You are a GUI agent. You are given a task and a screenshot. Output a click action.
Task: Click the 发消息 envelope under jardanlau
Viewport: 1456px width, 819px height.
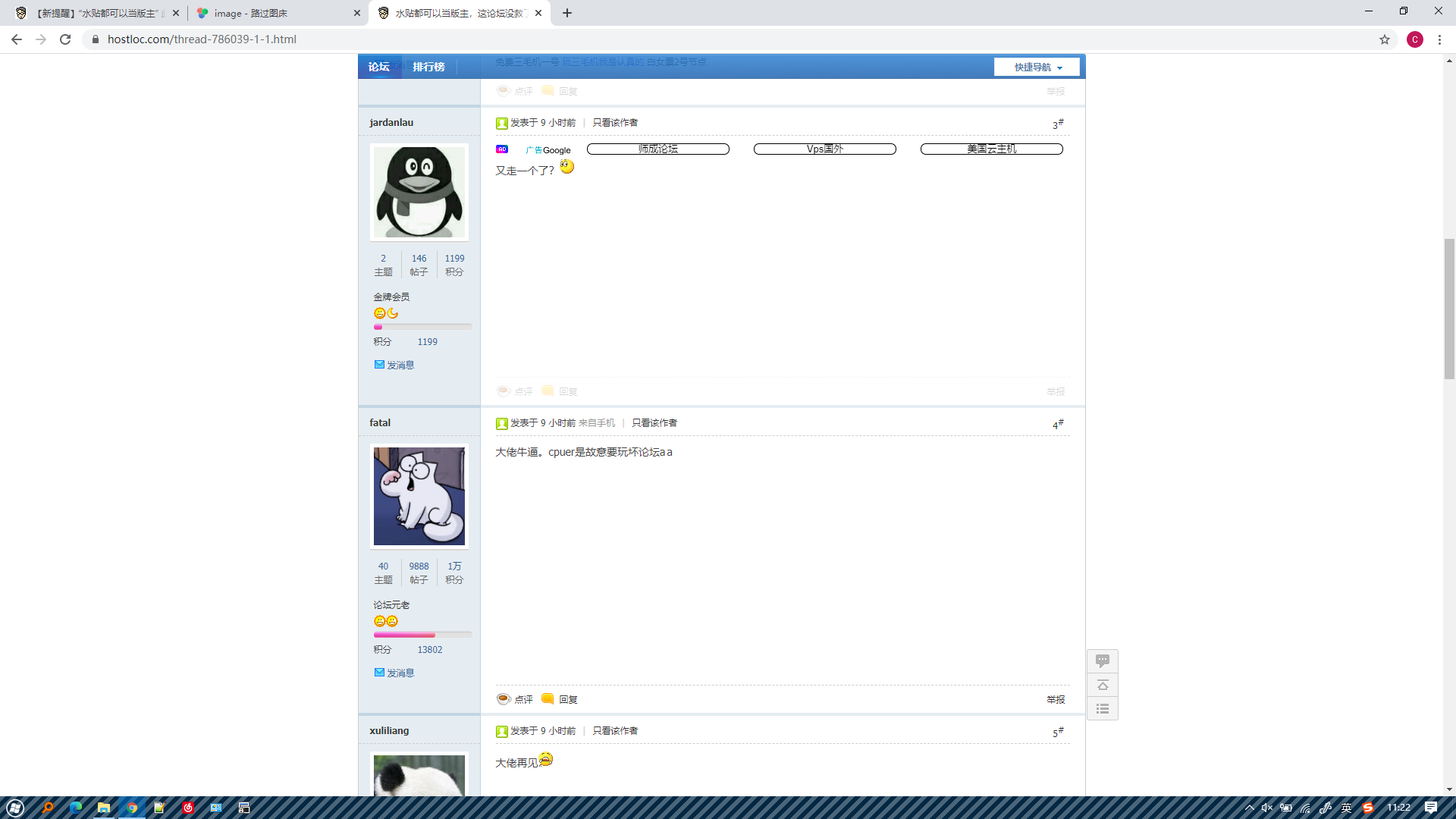point(379,365)
